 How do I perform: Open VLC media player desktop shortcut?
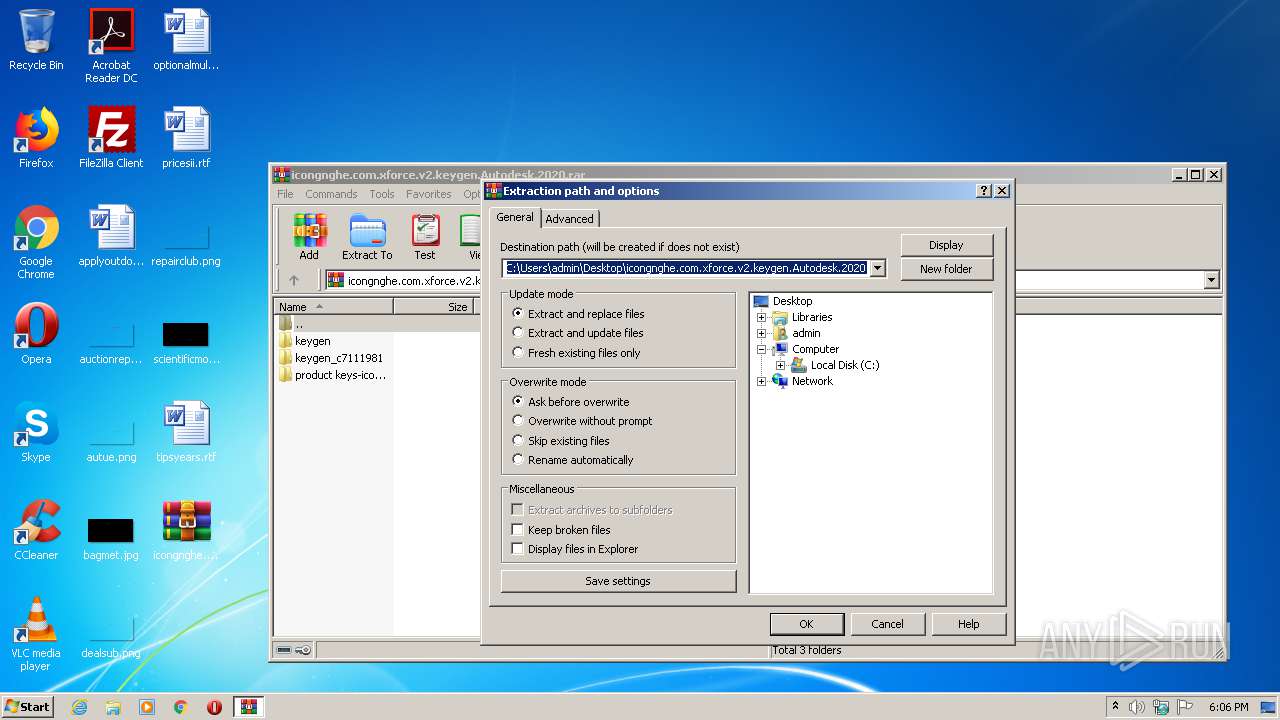36,634
